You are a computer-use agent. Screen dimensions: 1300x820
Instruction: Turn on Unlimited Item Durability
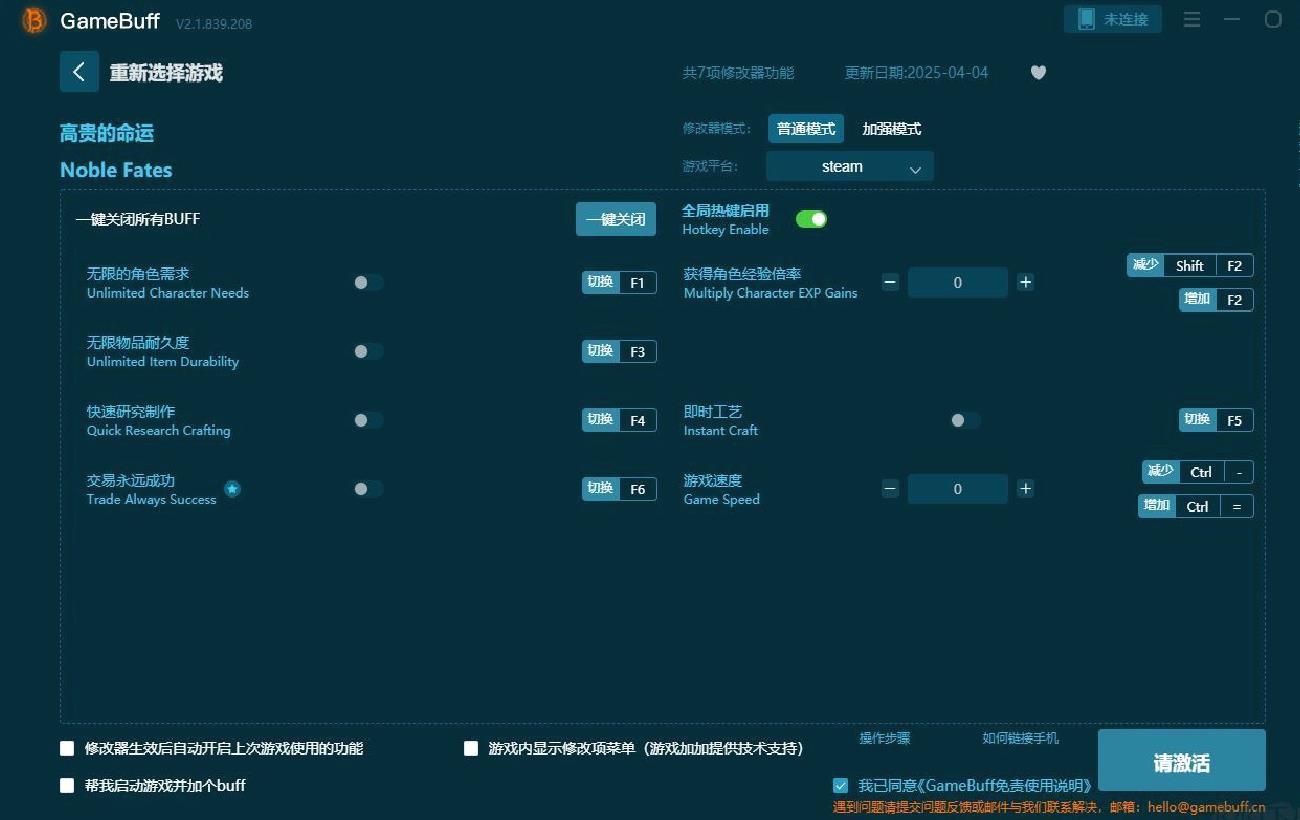point(368,352)
